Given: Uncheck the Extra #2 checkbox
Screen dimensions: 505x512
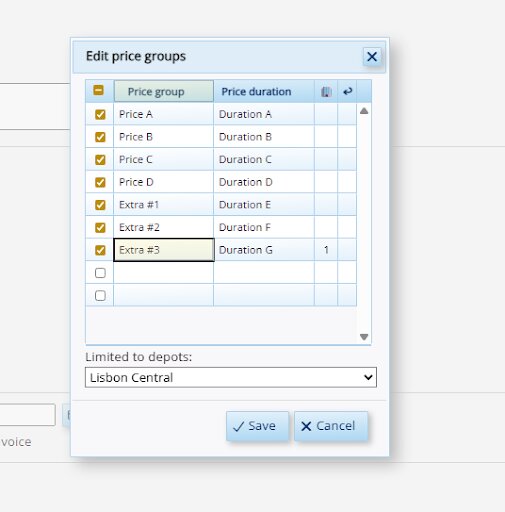Looking at the screenshot, I should [100, 228].
